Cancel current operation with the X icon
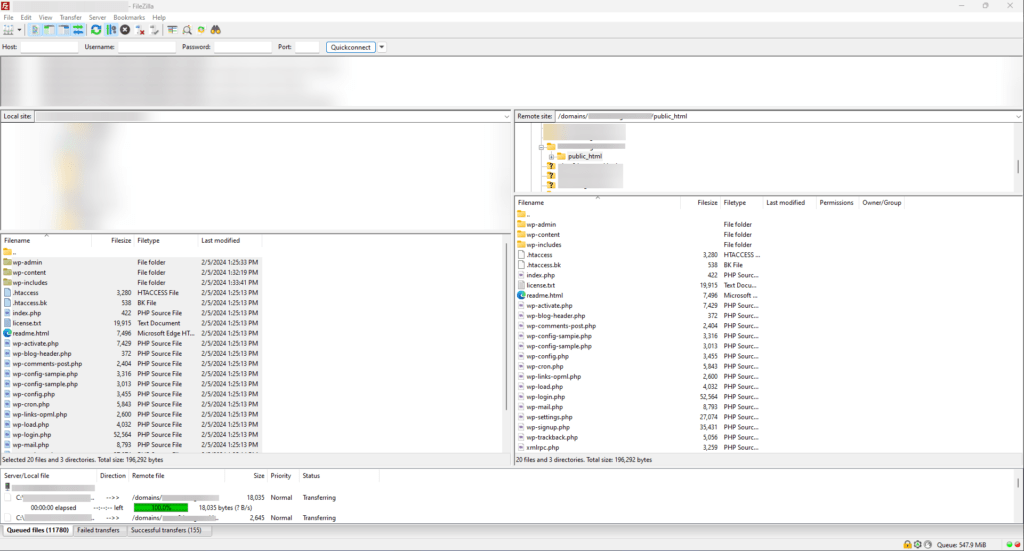The image size is (1024, 551). pyautogui.click(x=125, y=30)
